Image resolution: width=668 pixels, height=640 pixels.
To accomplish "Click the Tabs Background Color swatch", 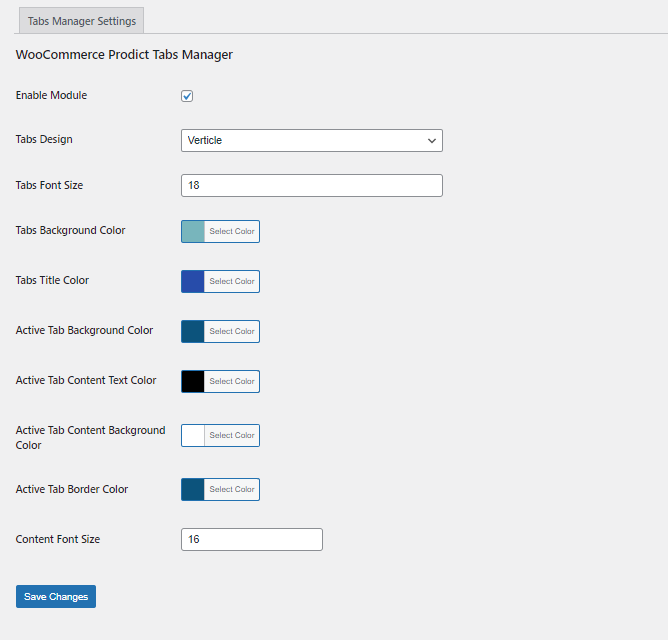I will pos(193,231).
